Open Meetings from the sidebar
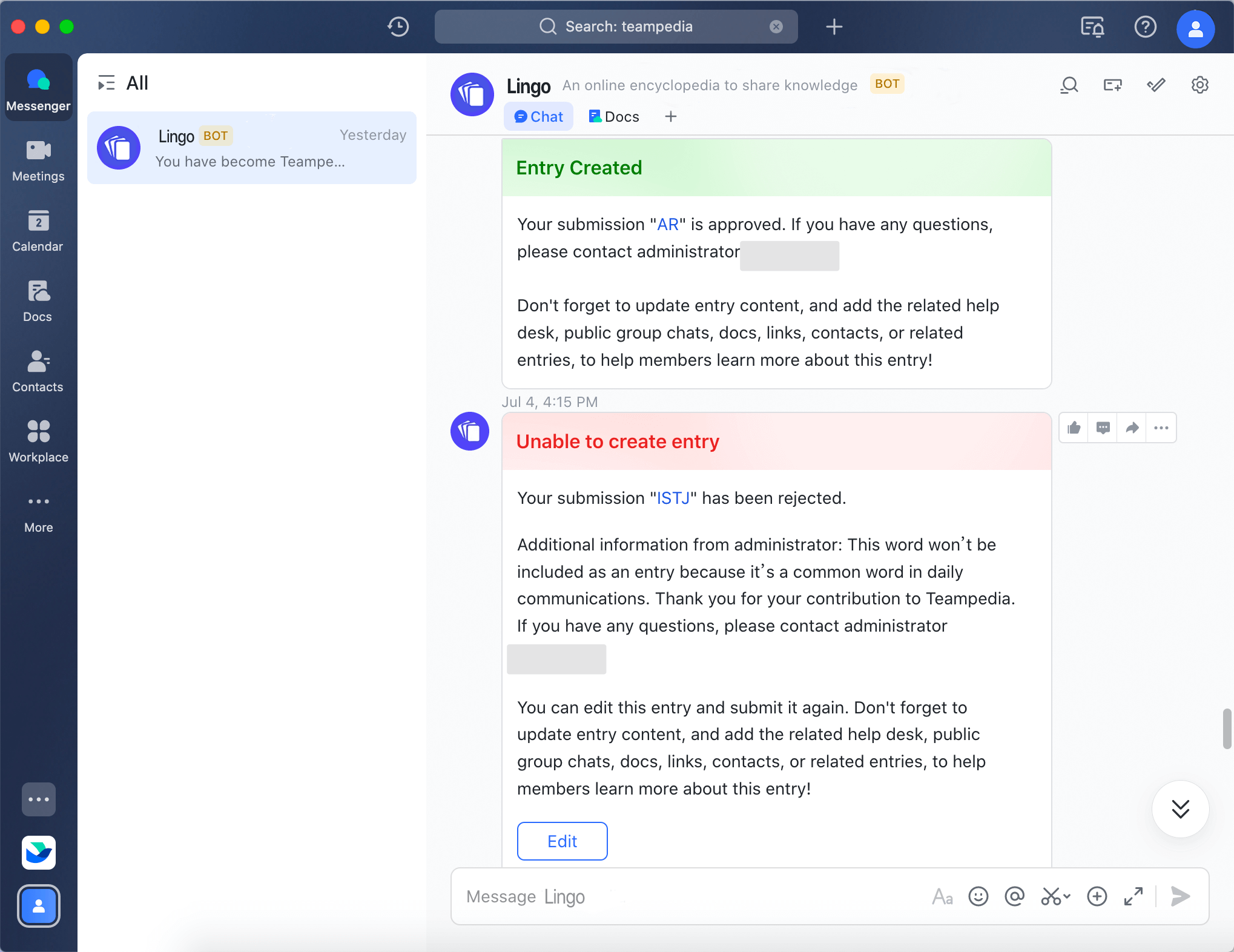Viewport: 1234px width, 952px height. [x=38, y=160]
